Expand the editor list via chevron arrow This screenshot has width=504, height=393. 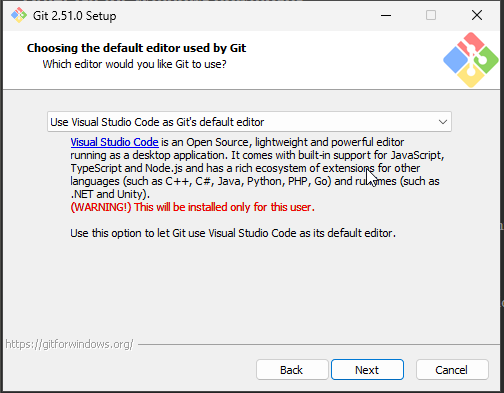[443, 122]
